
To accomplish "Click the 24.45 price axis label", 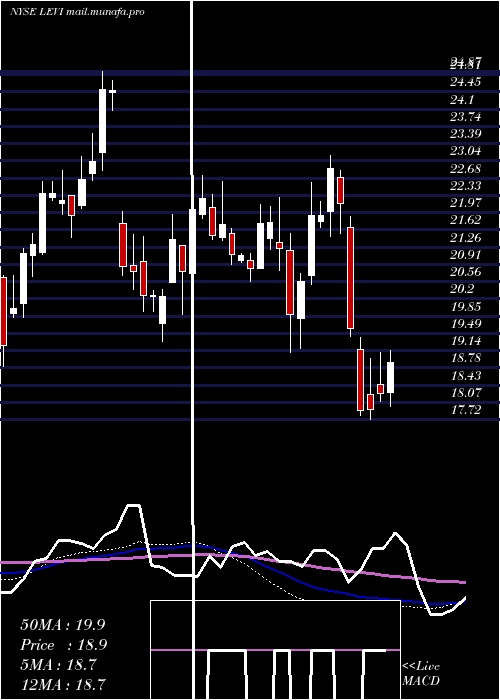I will tap(465, 82).
